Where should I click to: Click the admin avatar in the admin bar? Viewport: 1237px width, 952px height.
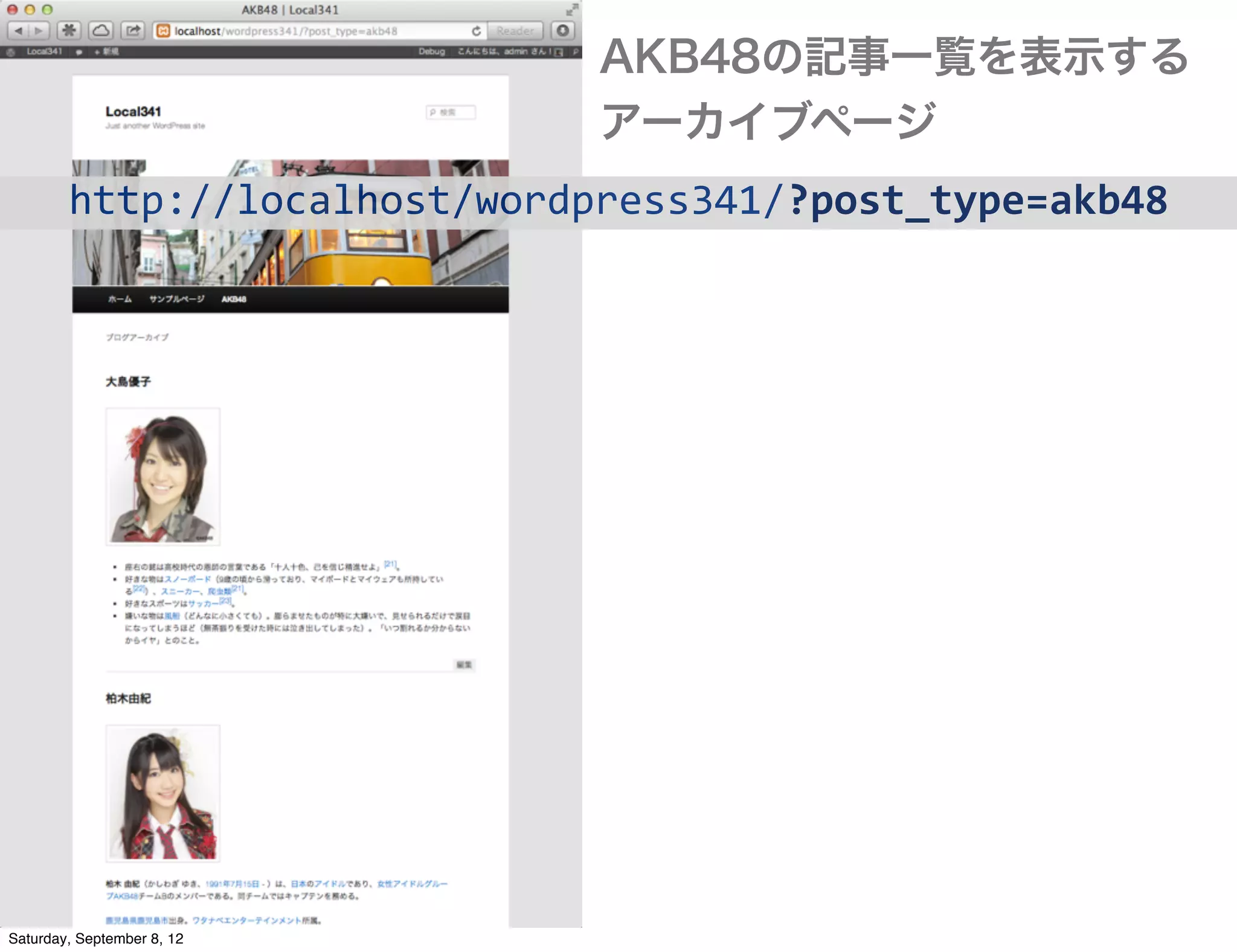coord(559,52)
